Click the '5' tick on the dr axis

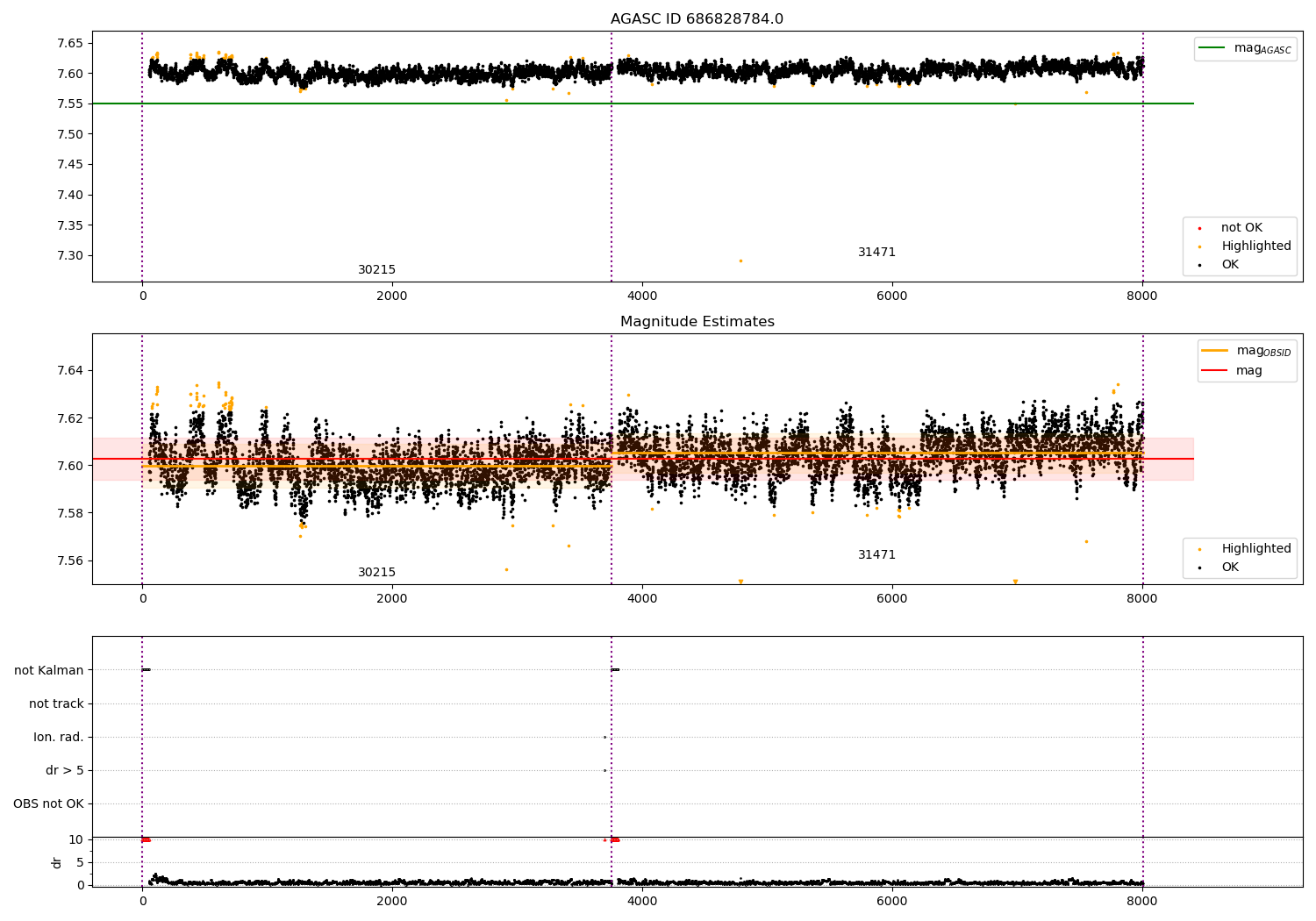80,862
